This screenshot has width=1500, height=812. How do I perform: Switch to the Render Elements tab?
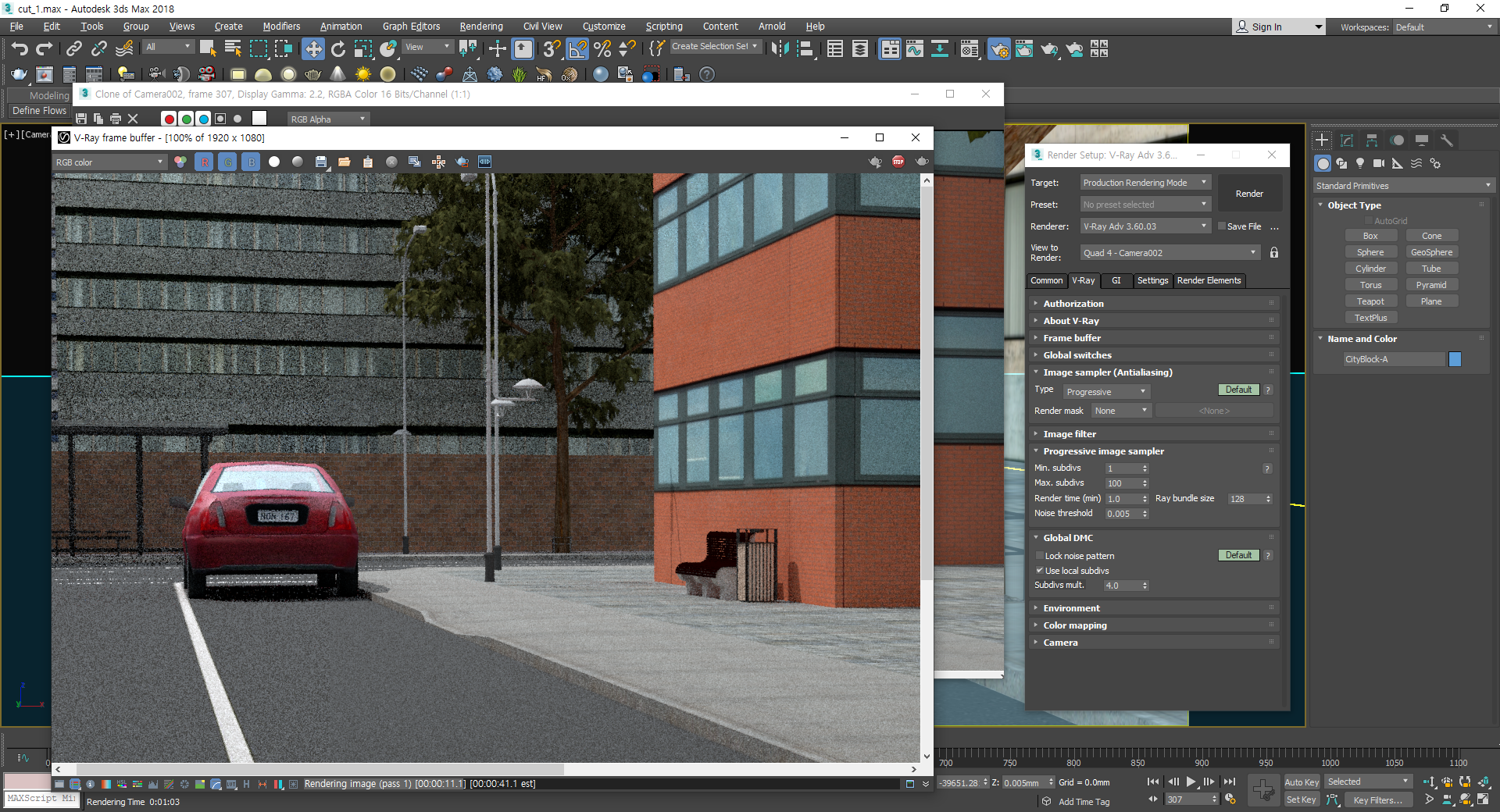tap(1209, 280)
